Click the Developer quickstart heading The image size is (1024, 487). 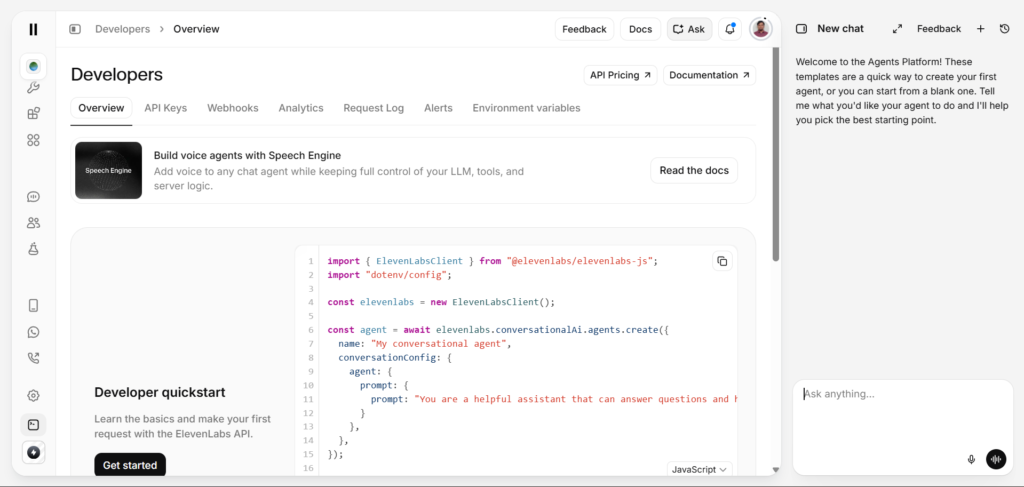coord(159,392)
